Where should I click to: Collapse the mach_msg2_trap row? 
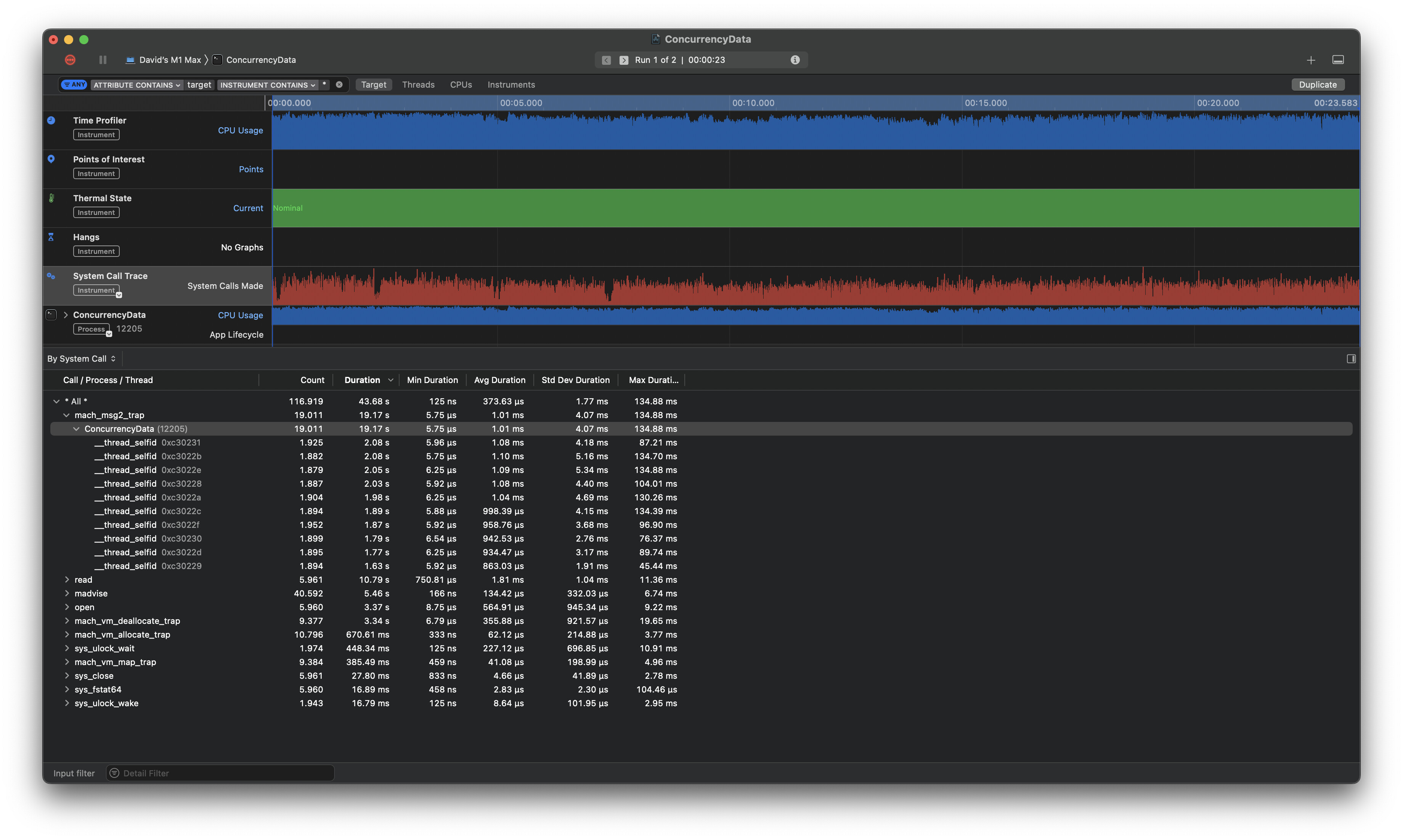pos(67,415)
